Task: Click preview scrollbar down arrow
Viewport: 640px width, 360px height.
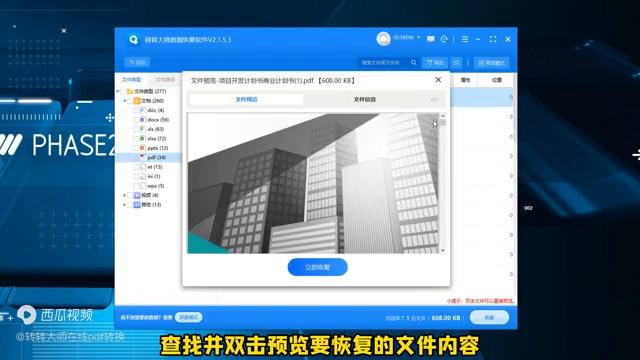Action: pos(443,250)
